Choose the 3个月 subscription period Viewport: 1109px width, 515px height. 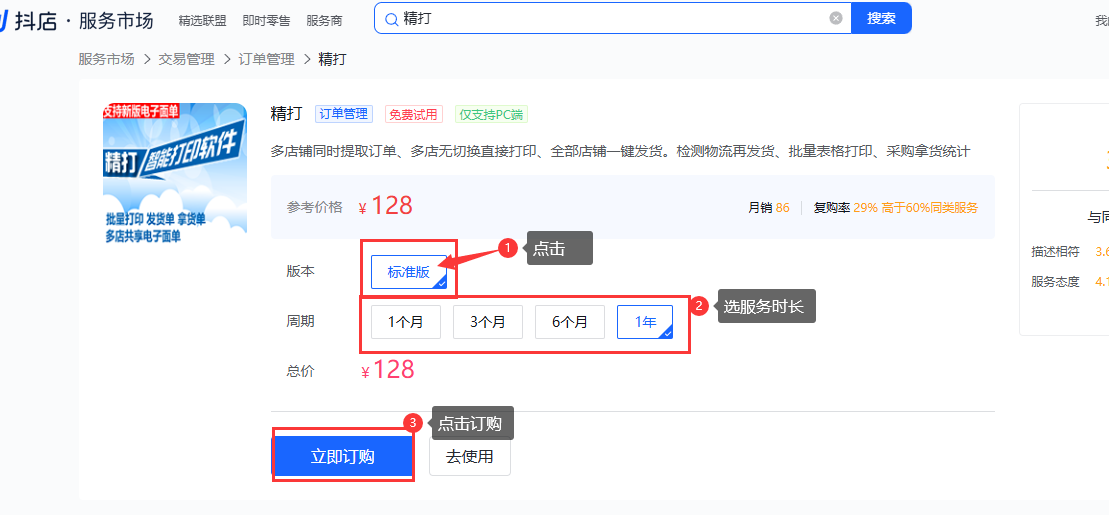[x=488, y=322]
